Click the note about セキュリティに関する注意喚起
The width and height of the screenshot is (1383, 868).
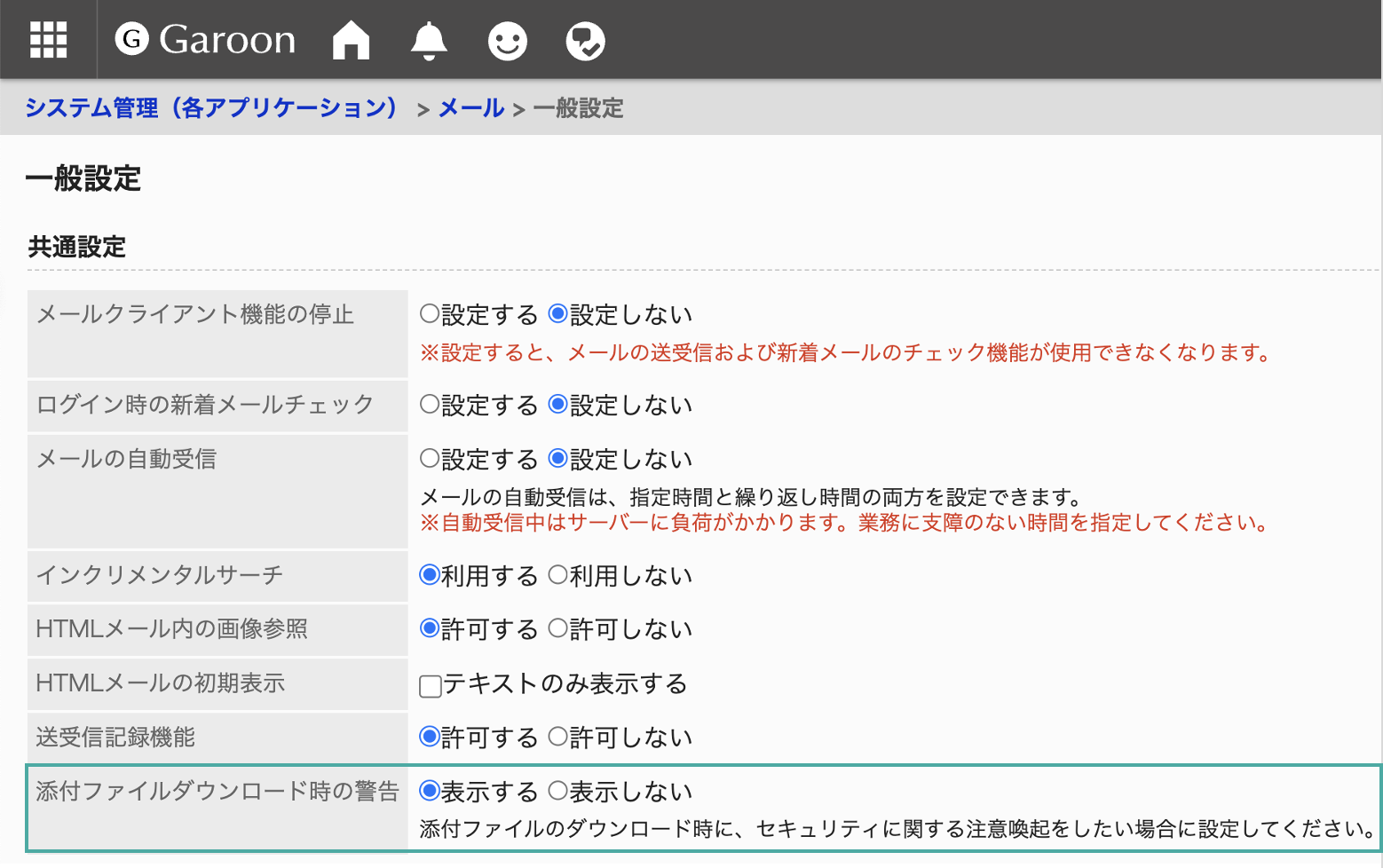pos(898,829)
